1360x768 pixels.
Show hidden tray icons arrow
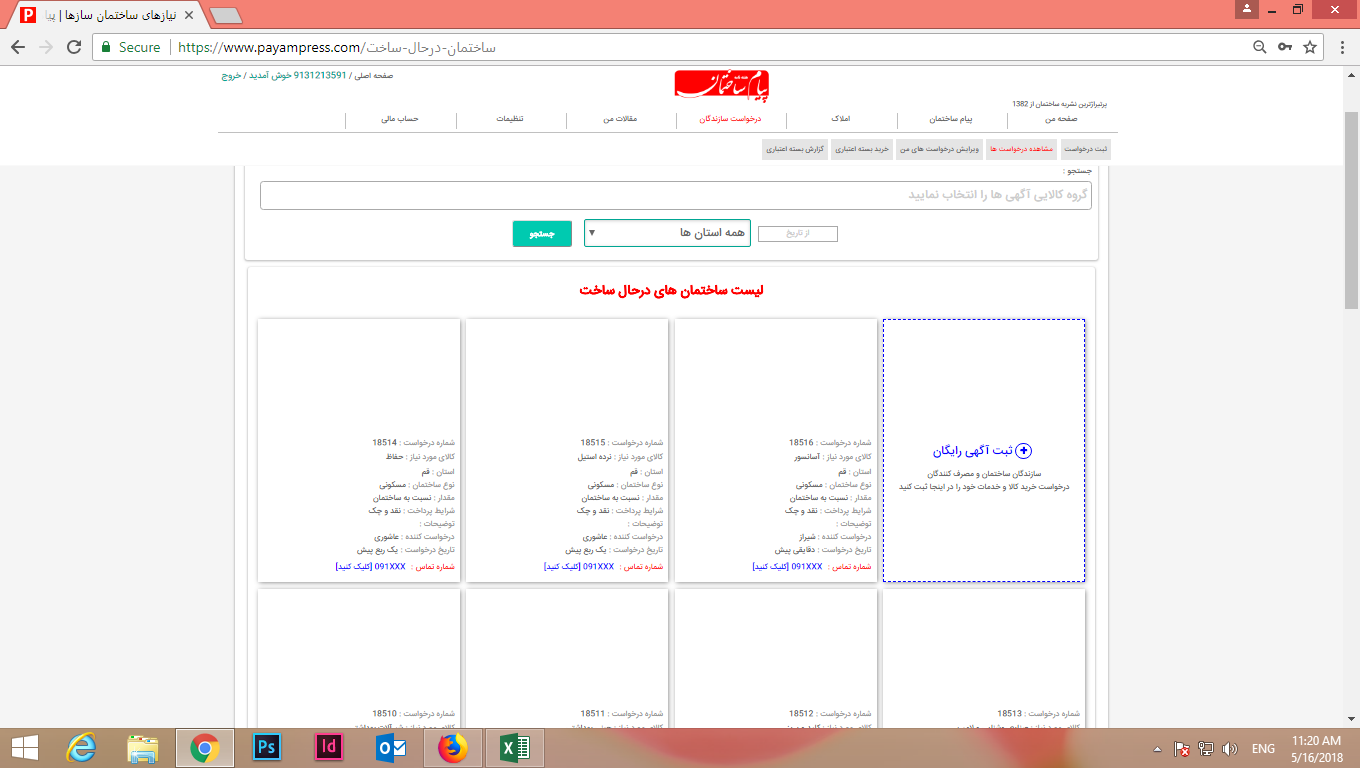[1158, 748]
